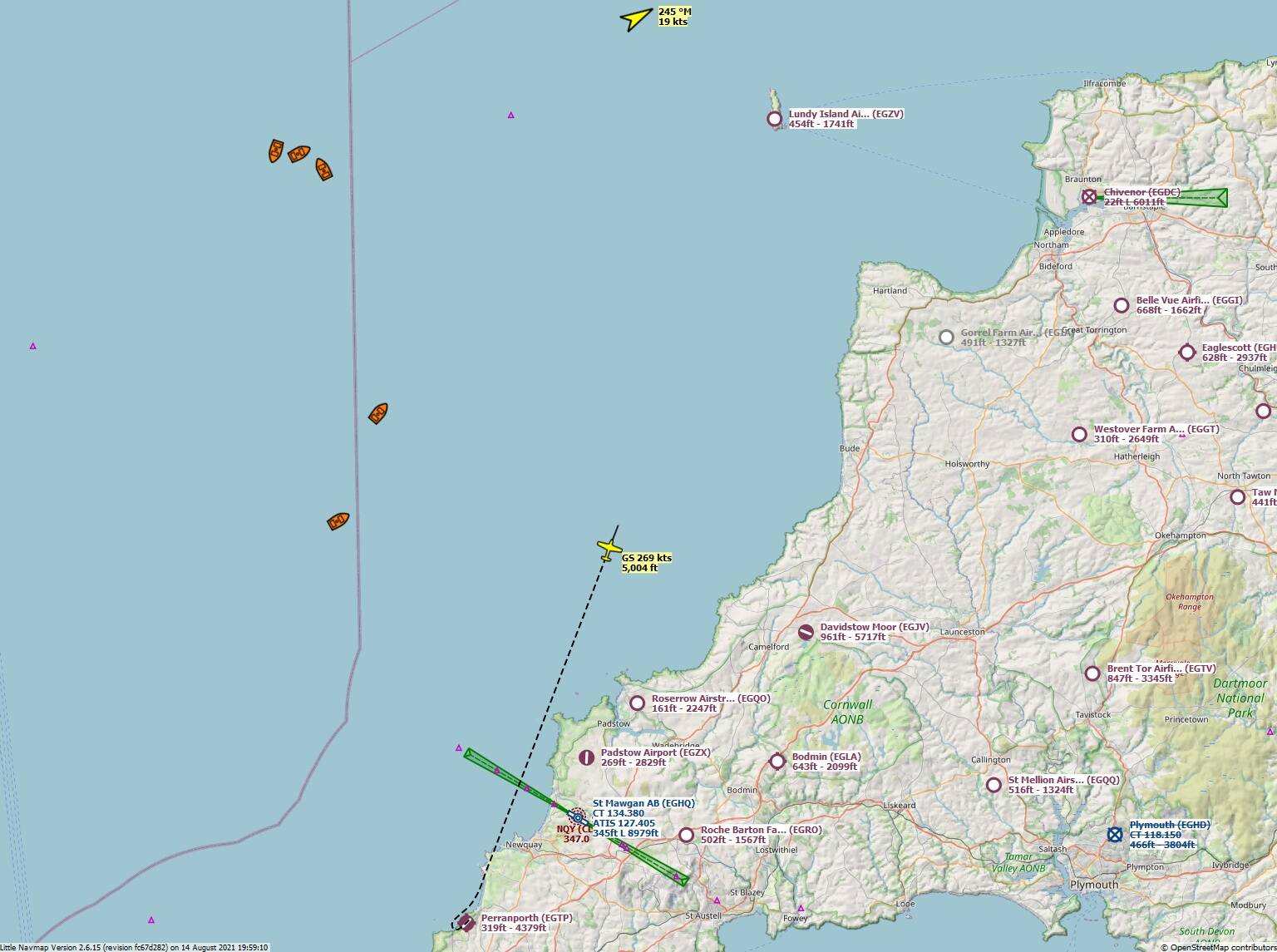Viewport: 1277px width, 952px height.
Task: Select the Westover Farm (EGGT) airfield symbol
Action: [x=1079, y=434]
